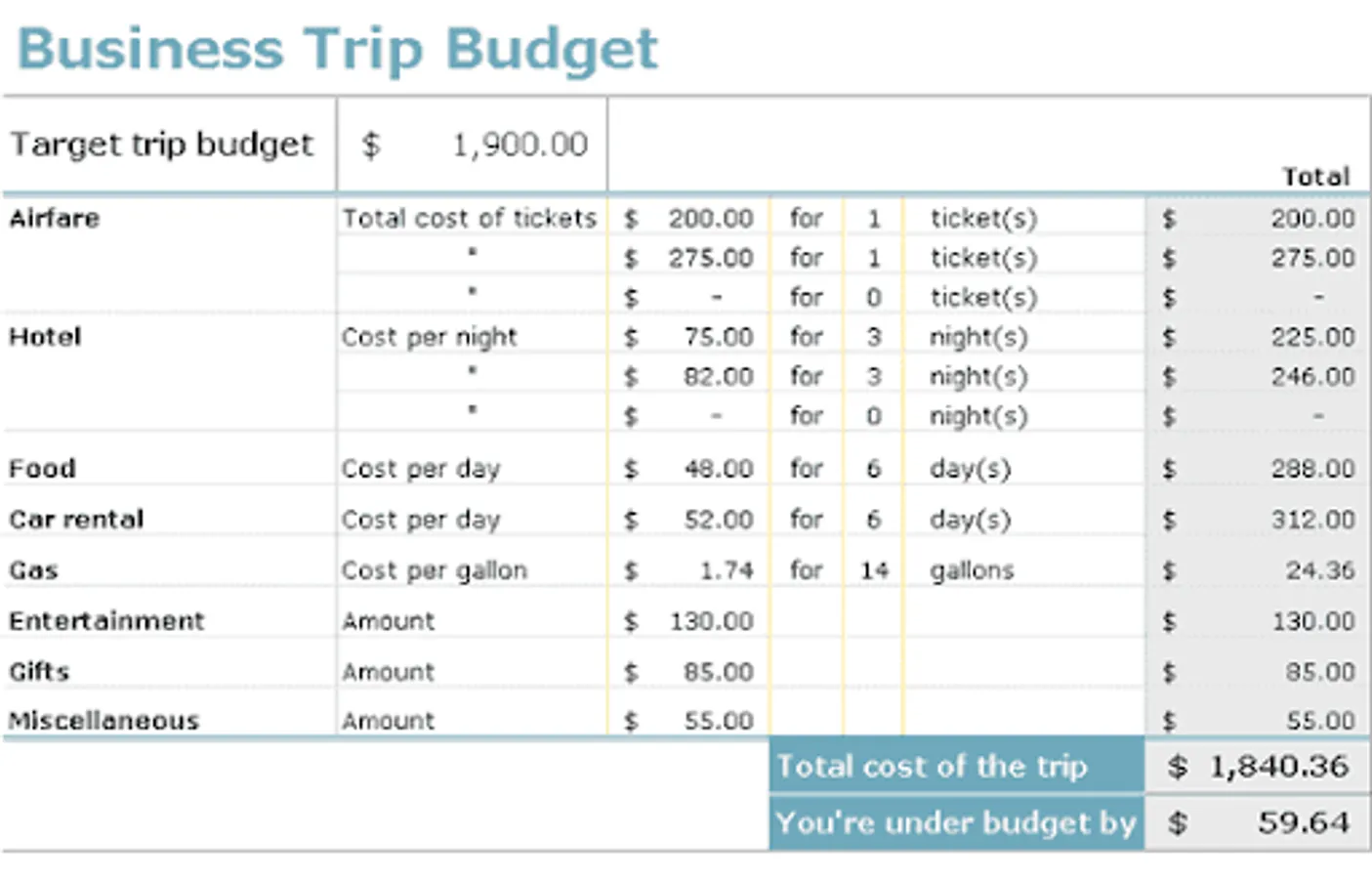Click the Miscellaneous amount 55.00 cell
The height and width of the screenshot is (879, 1372).
click(x=688, y=721)
